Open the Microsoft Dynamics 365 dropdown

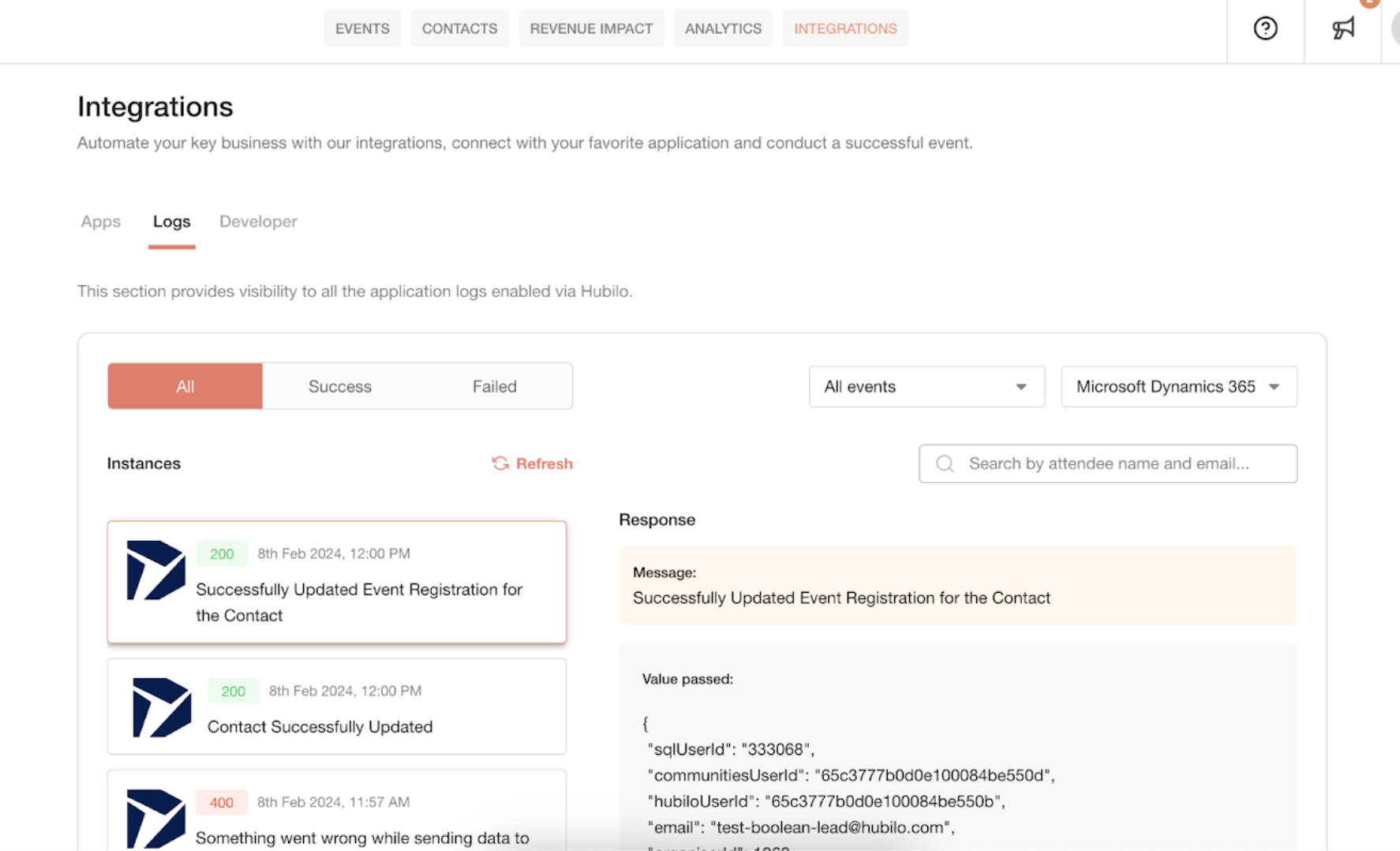(1179, 387)
